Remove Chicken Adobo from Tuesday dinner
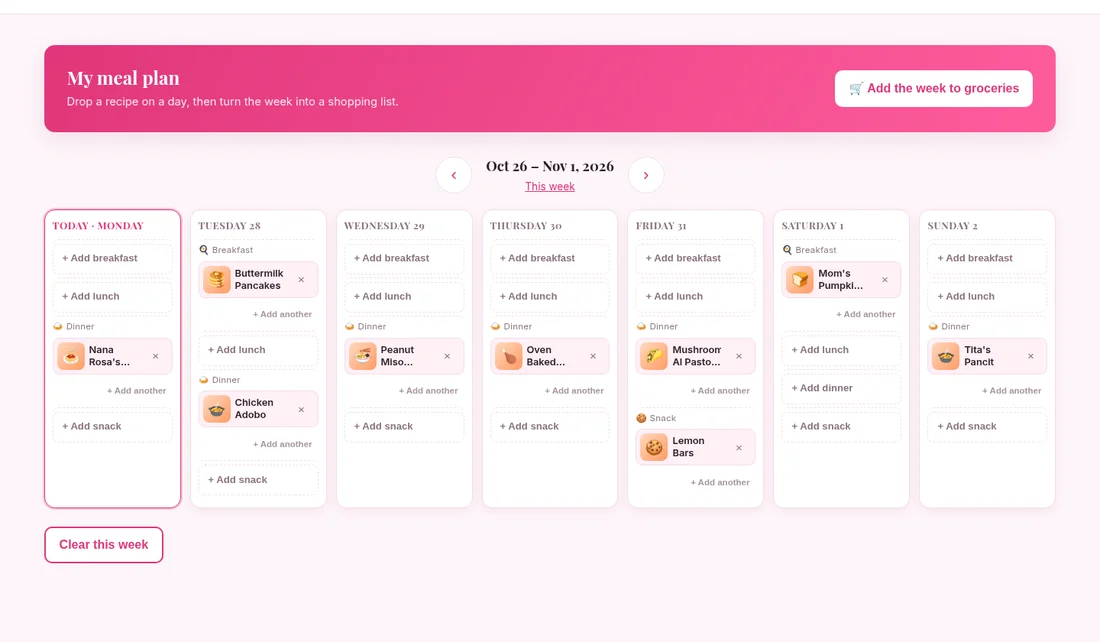This screenshot has width=1100, height=642. pos(302,409)
